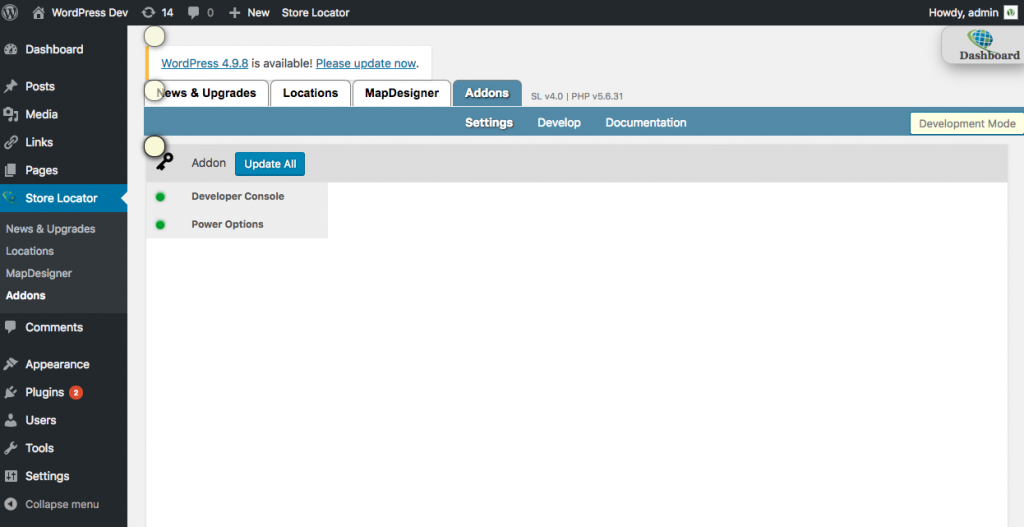Expand the Appearance sidebar menu

(x=57, y=365)
